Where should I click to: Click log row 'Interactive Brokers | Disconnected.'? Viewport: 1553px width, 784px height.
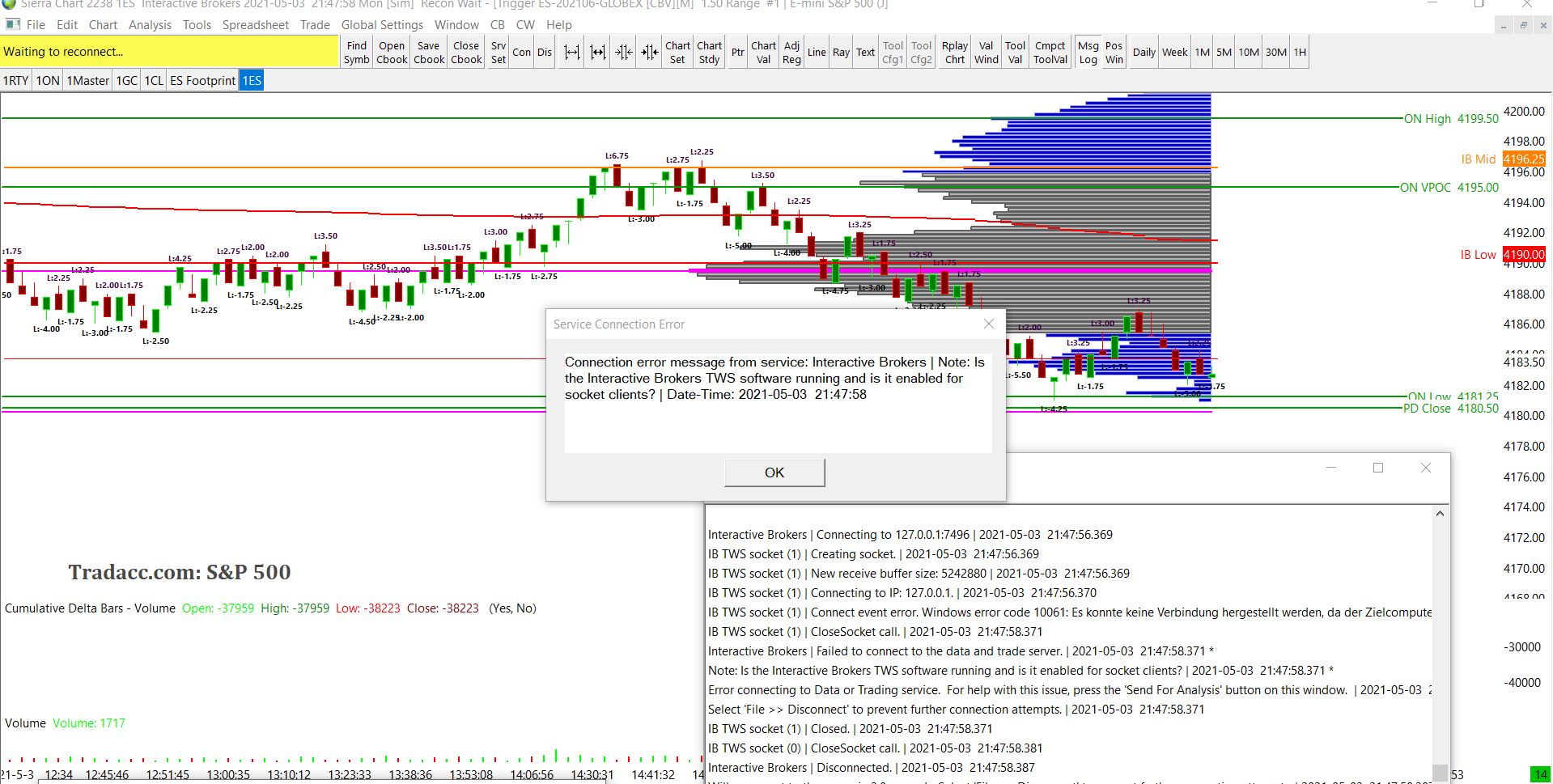click(x=871, y=768)
